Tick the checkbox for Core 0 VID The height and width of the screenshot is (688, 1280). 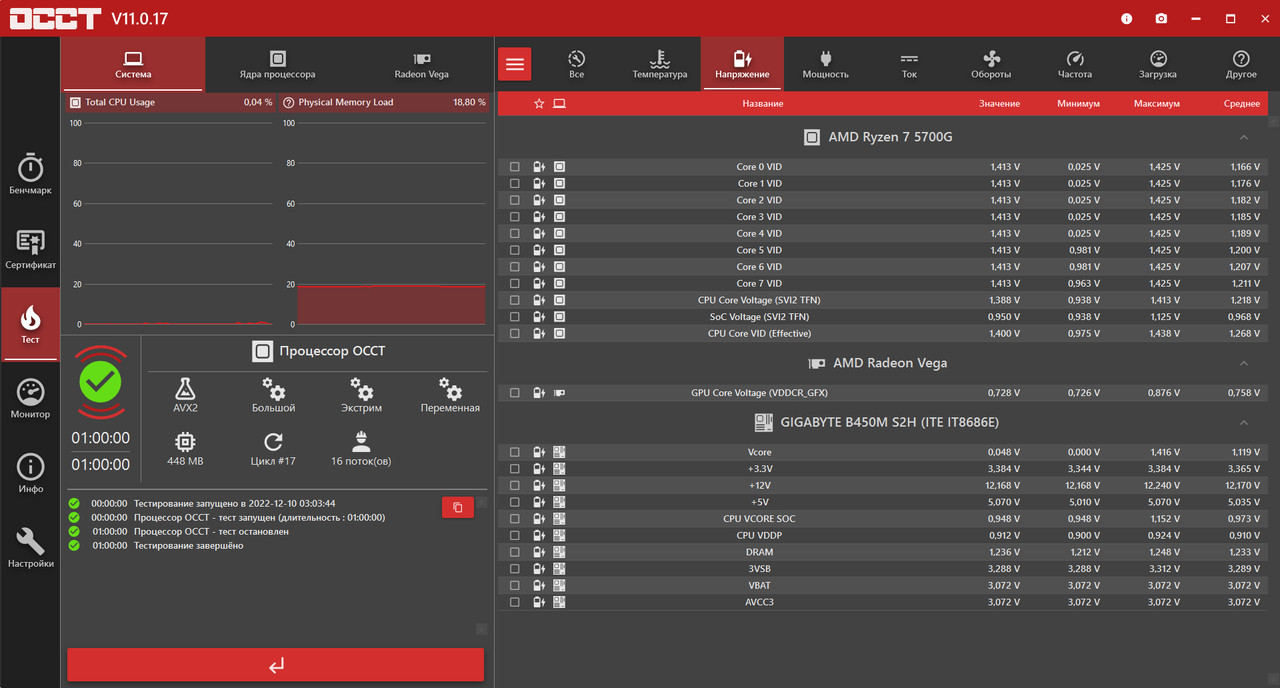[515, 167]
